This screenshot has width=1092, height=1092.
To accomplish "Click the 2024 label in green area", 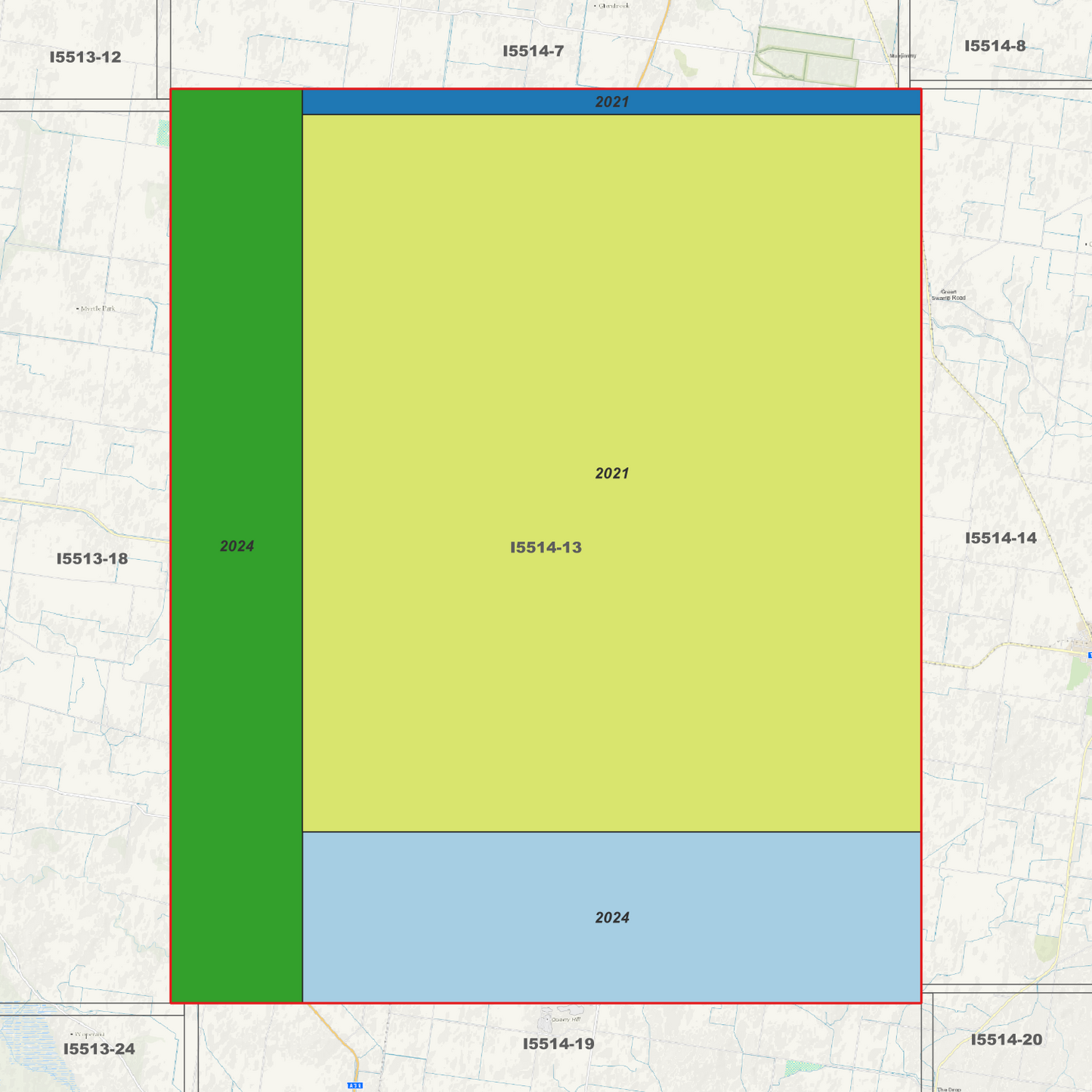I will [237, 546].
